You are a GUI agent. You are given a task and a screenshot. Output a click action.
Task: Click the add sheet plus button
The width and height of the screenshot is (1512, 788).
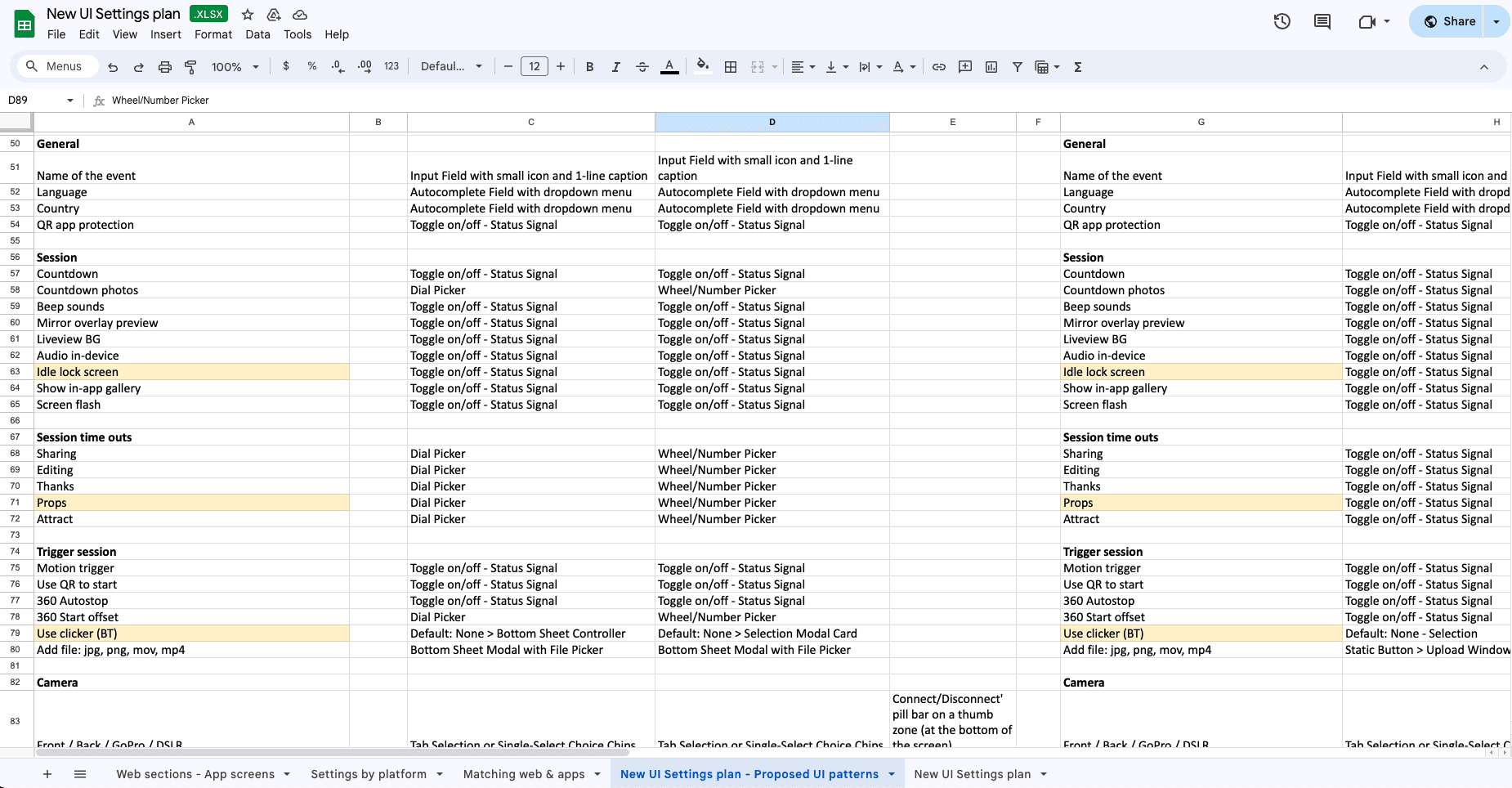pos(47,774)
